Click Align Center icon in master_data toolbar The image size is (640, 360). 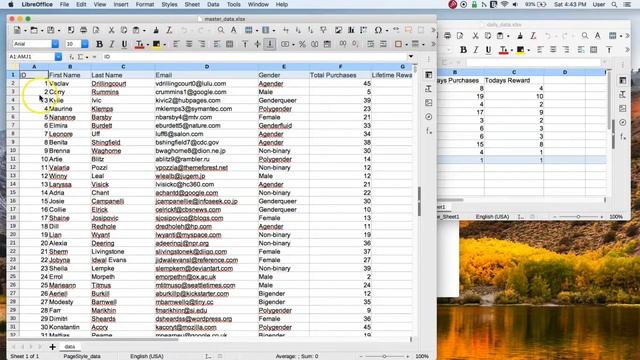pos(189,44)
